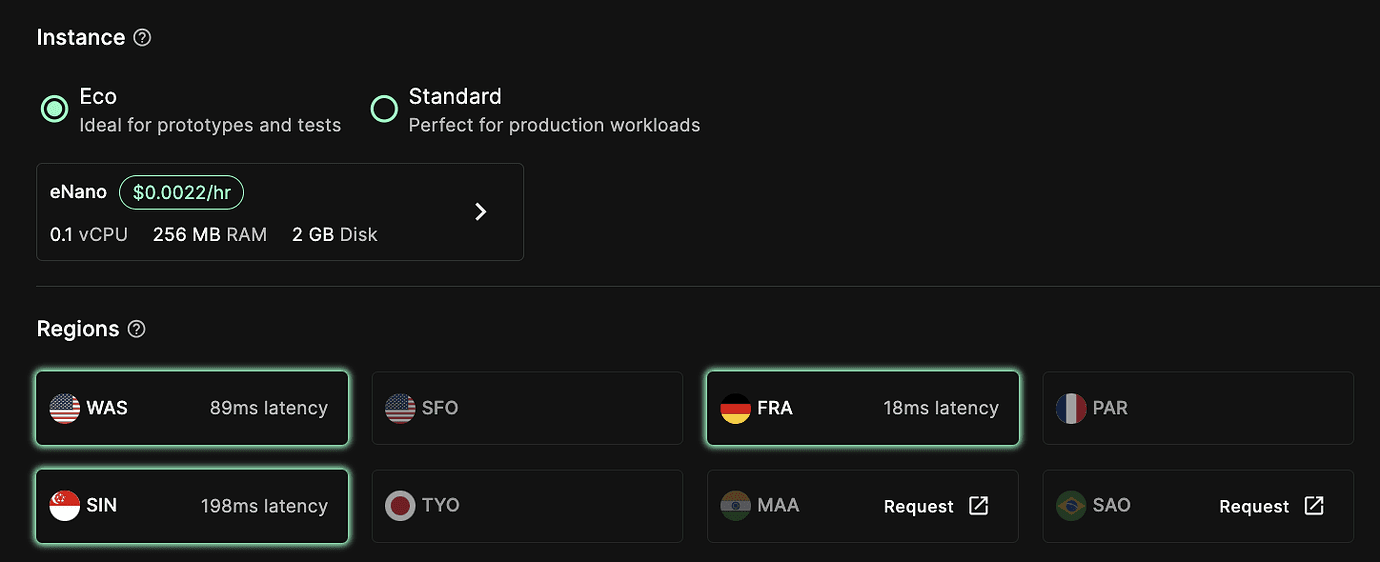Click the German flag icon for FRA
Viewport: 1380px width, 562px height.
click(735, 408)
